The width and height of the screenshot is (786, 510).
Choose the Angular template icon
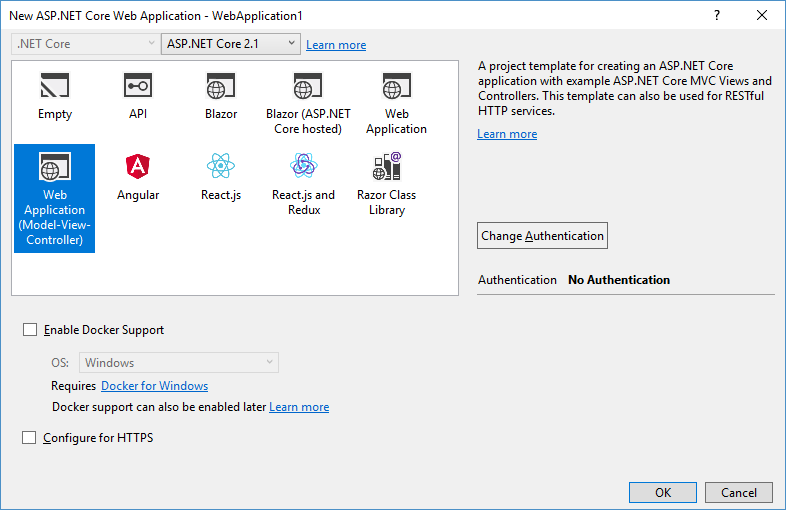(x=138, y=166)
